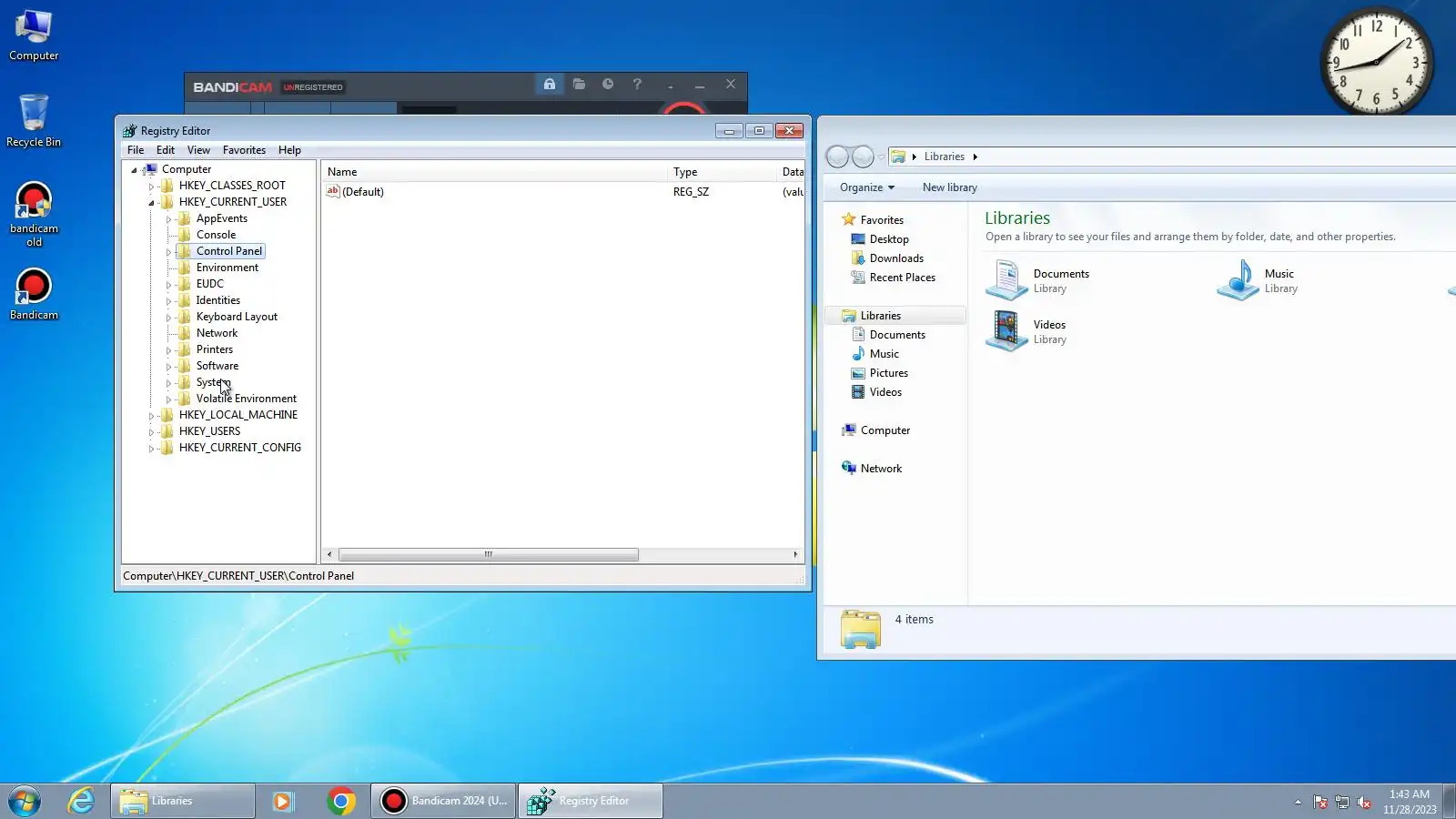Click the registry horizontal scrollbar thumb
This screenshot has width=1456, height=819.
click(489, 554)
